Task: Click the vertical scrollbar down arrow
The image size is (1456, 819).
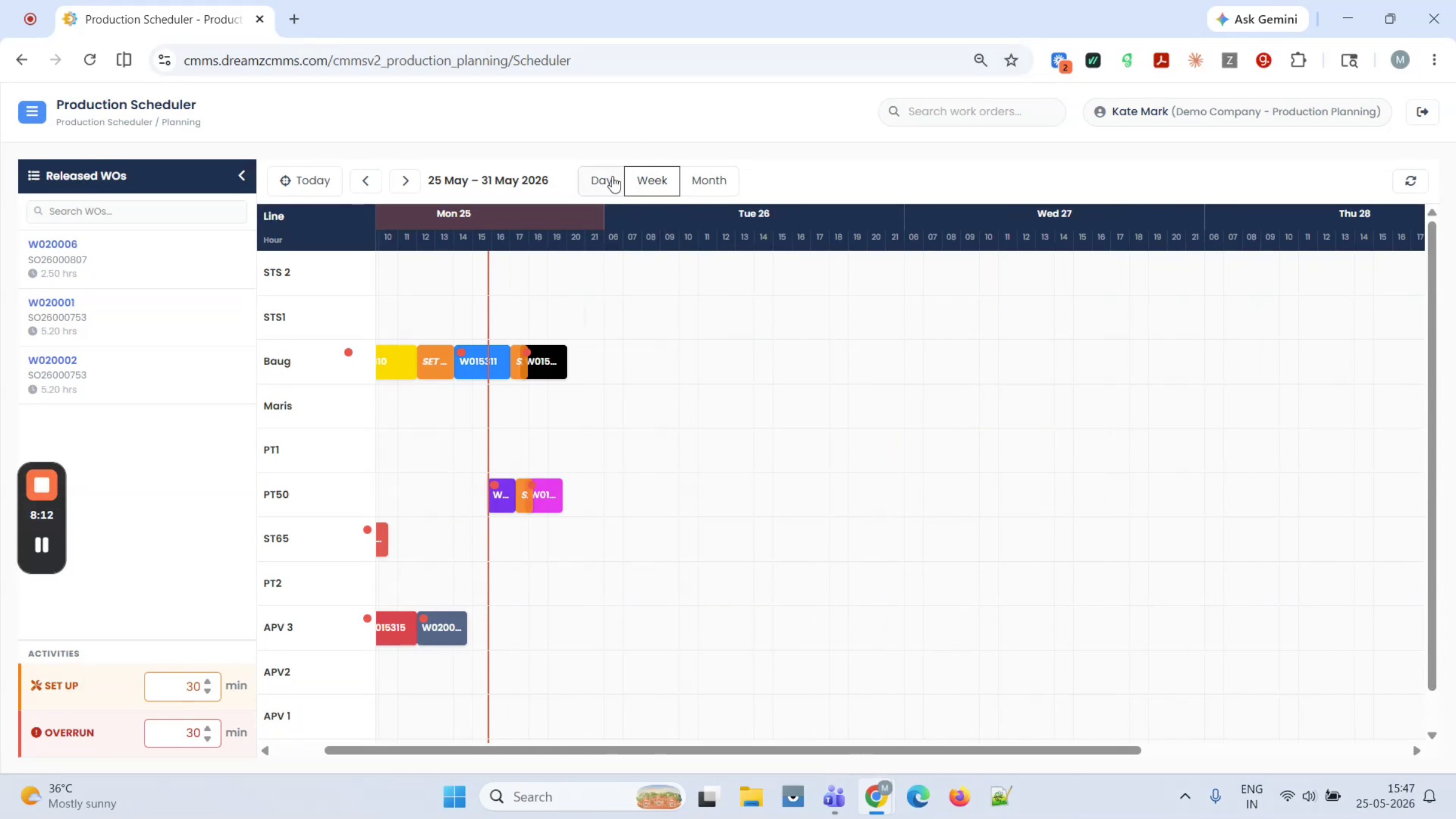Action: (1432, 735)
